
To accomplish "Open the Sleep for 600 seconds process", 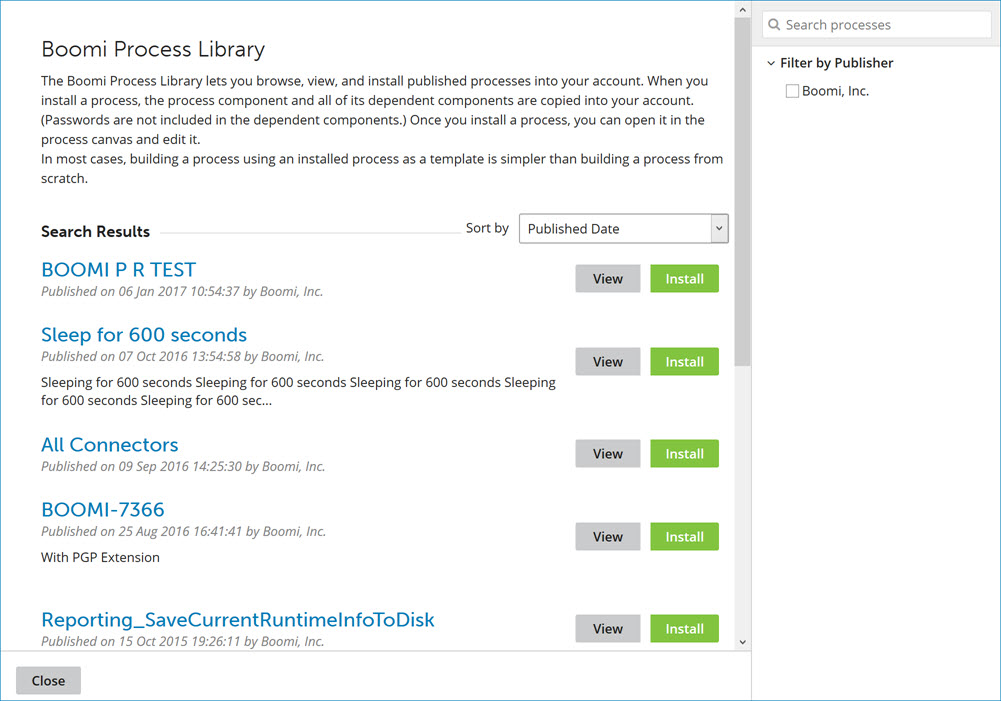I will (143, 335).
